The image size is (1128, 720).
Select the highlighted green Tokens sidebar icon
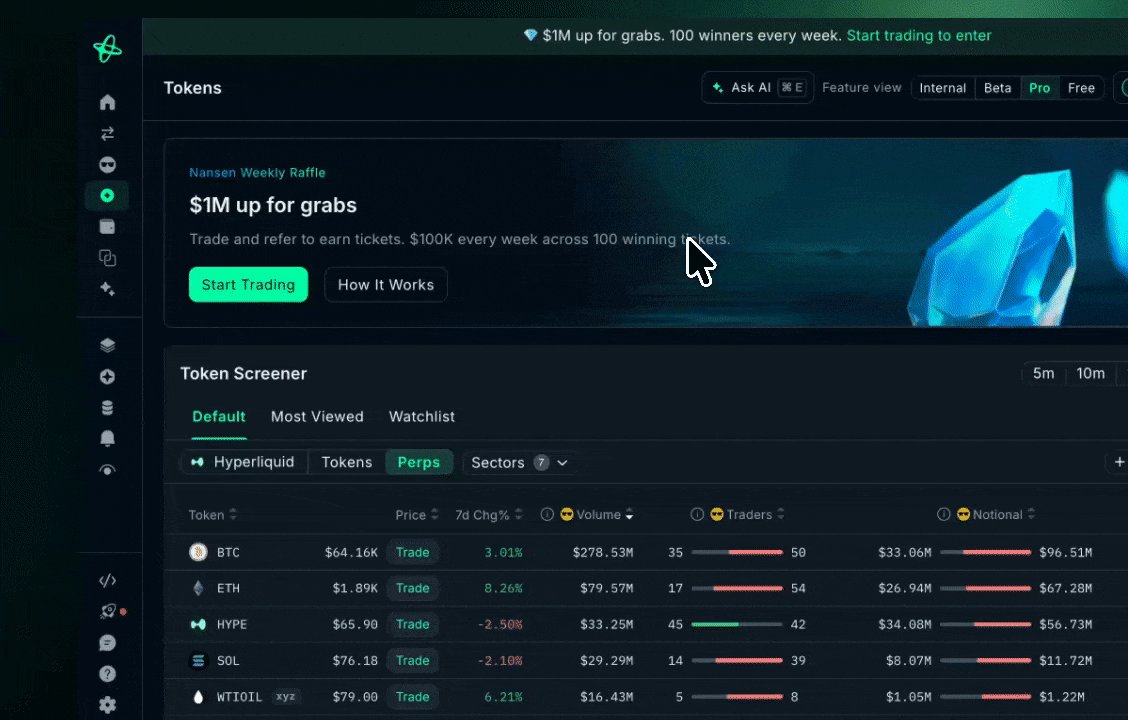107,196
